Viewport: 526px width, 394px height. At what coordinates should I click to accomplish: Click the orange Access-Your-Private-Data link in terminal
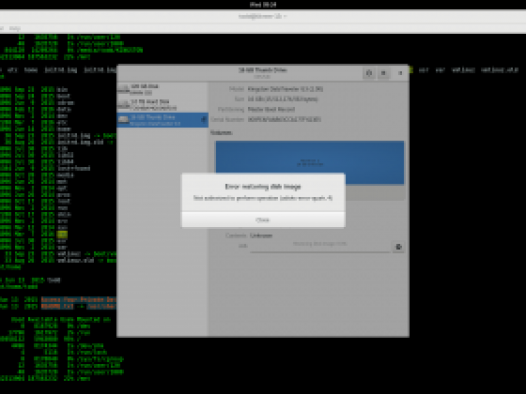pyautogui.click(x=78, y=299)
